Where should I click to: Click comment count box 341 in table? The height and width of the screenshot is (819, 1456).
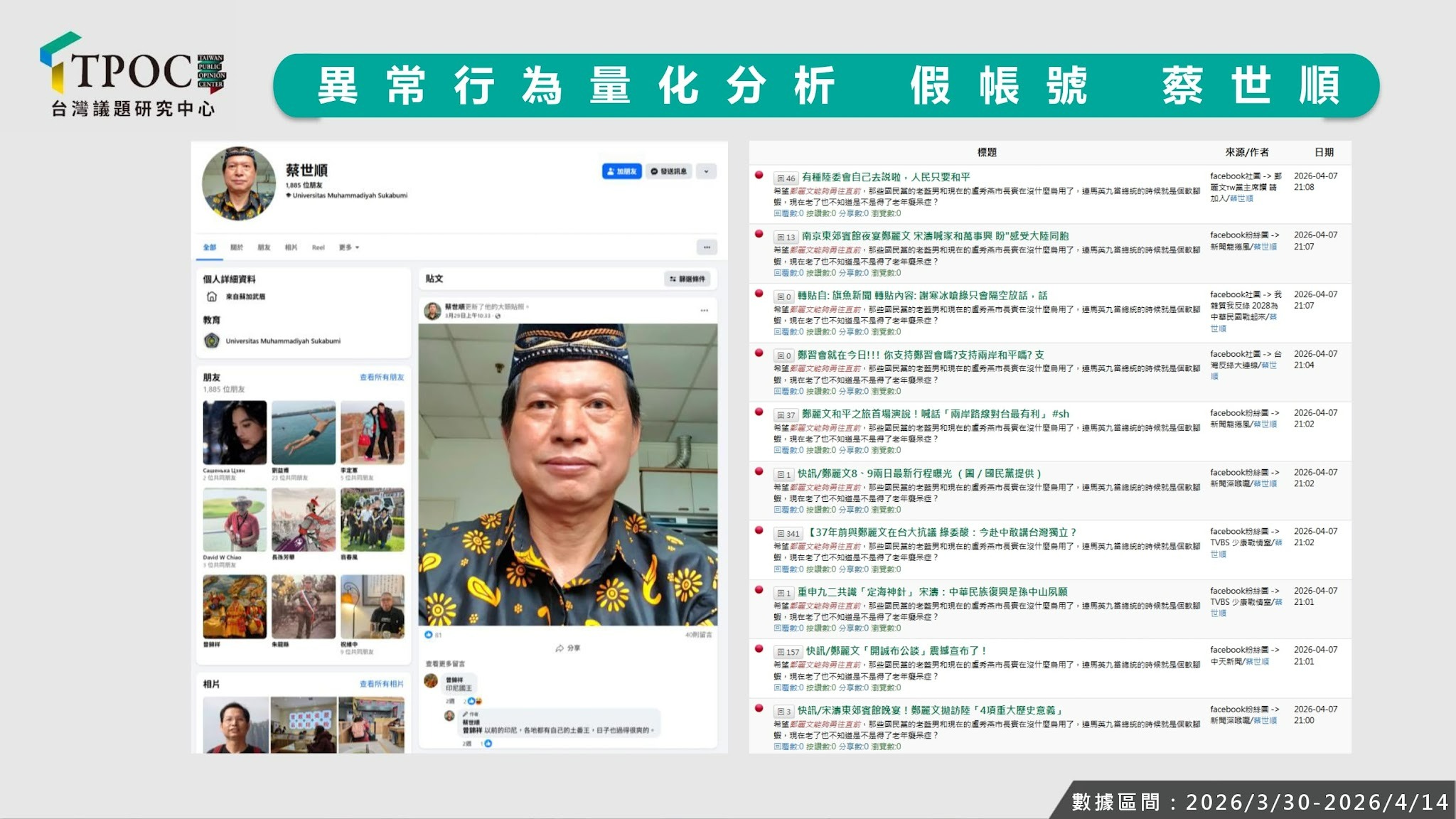788,533
